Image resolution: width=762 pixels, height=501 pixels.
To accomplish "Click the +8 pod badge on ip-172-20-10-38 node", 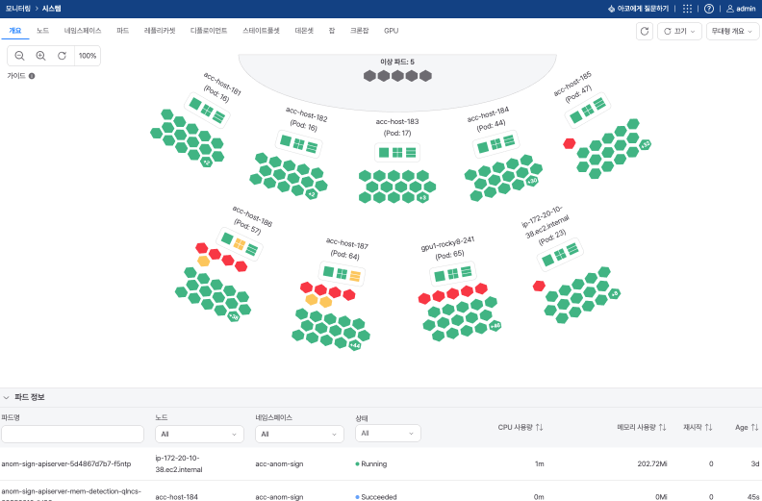I will pyautogui.click(x=614, y=294).
